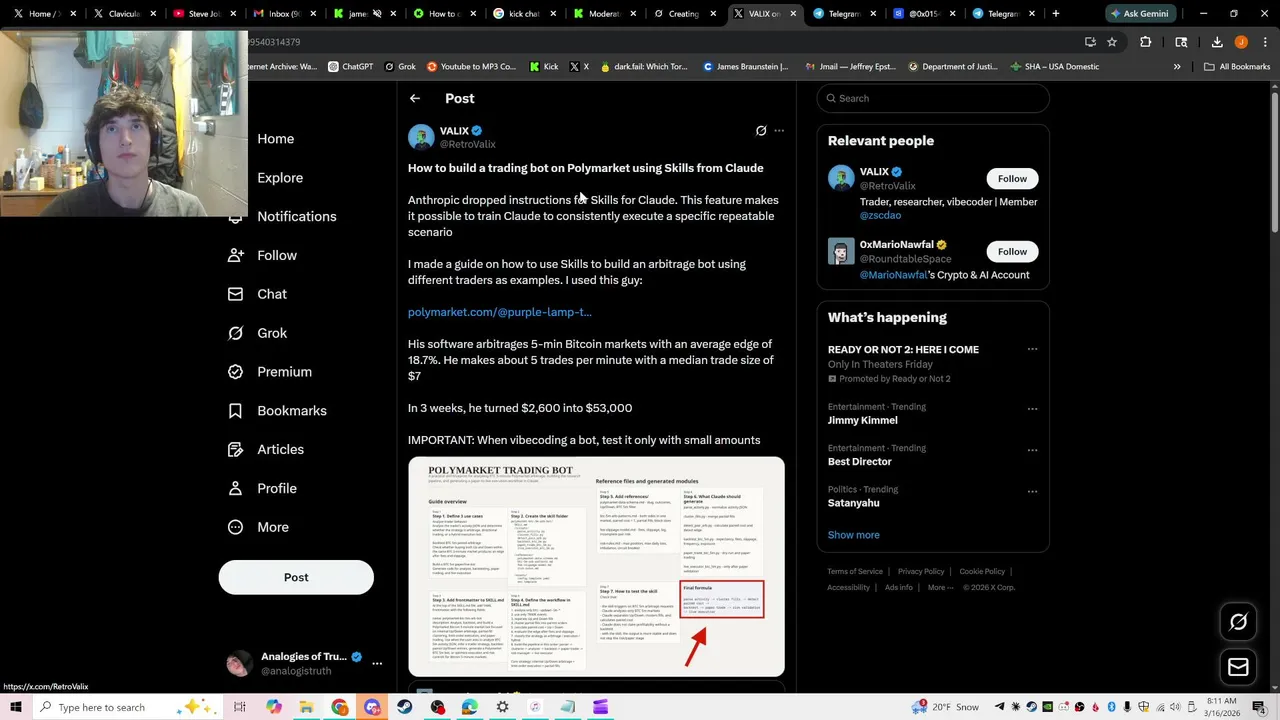
Task: Open a new browser tab
Action: 1056,14
